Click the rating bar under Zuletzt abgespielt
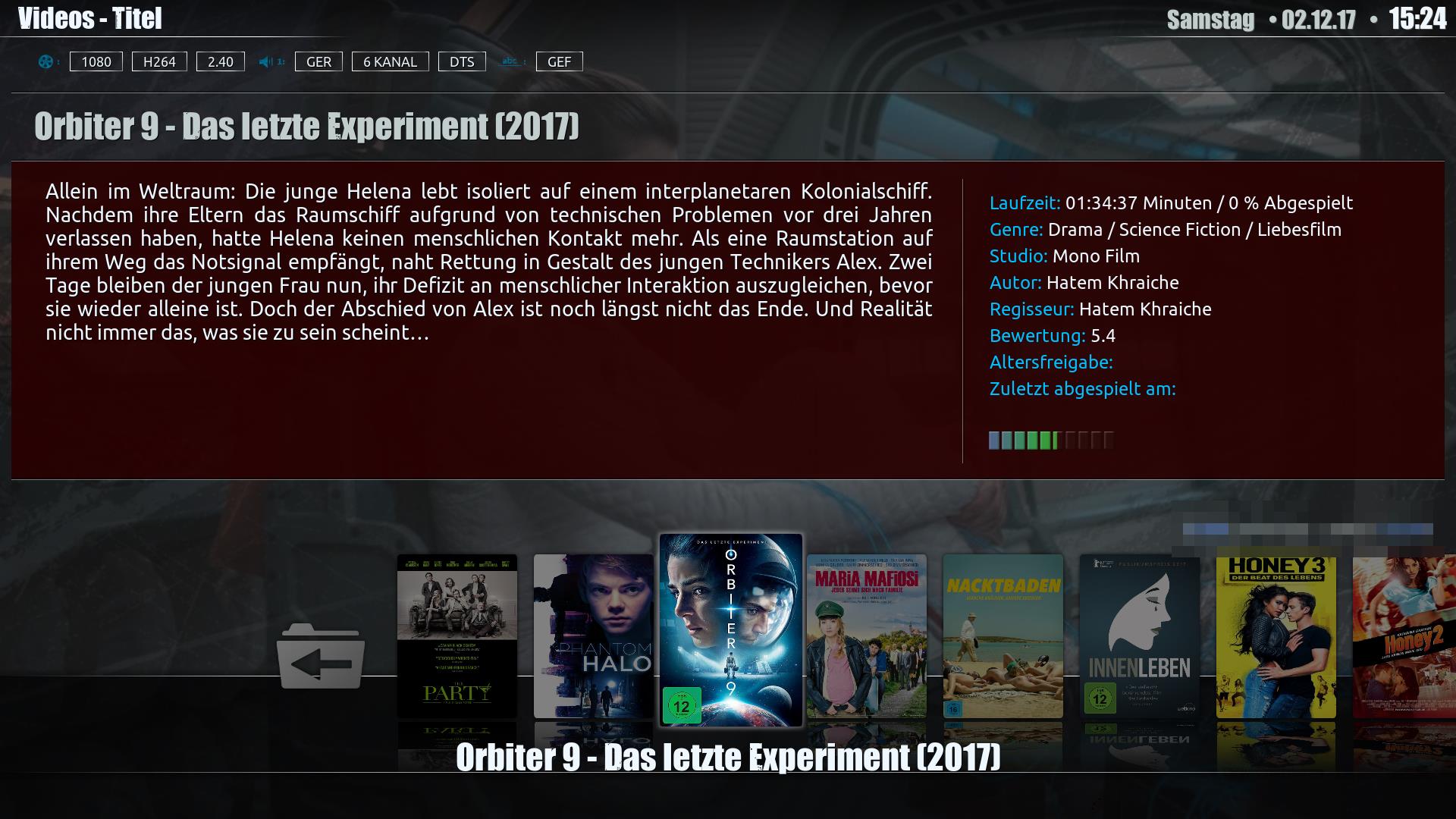The width and height of the screenshot is (1456, 819). [x=1052, y=440]
